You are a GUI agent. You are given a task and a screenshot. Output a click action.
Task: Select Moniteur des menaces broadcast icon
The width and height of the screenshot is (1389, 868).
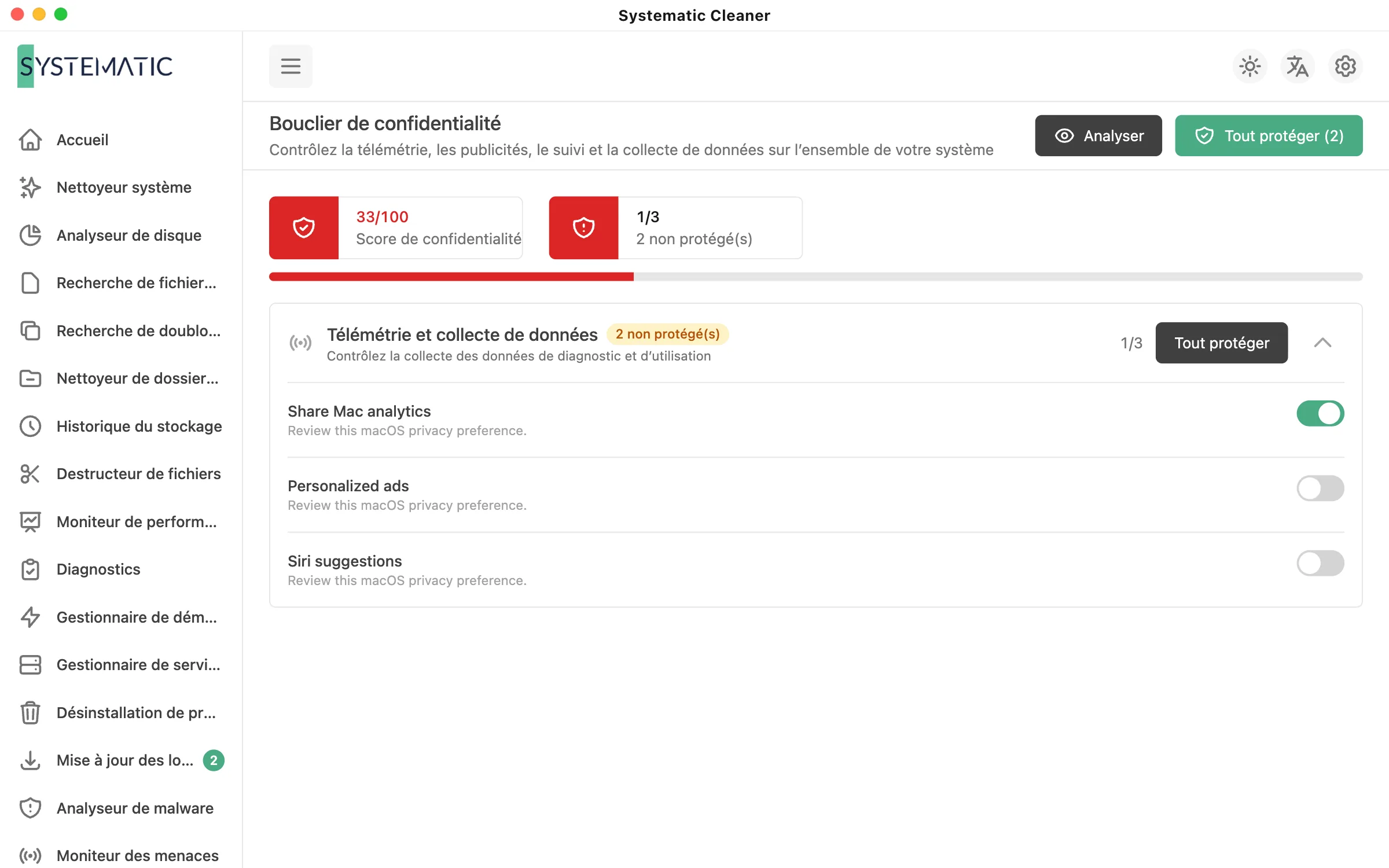click(30, 855)
